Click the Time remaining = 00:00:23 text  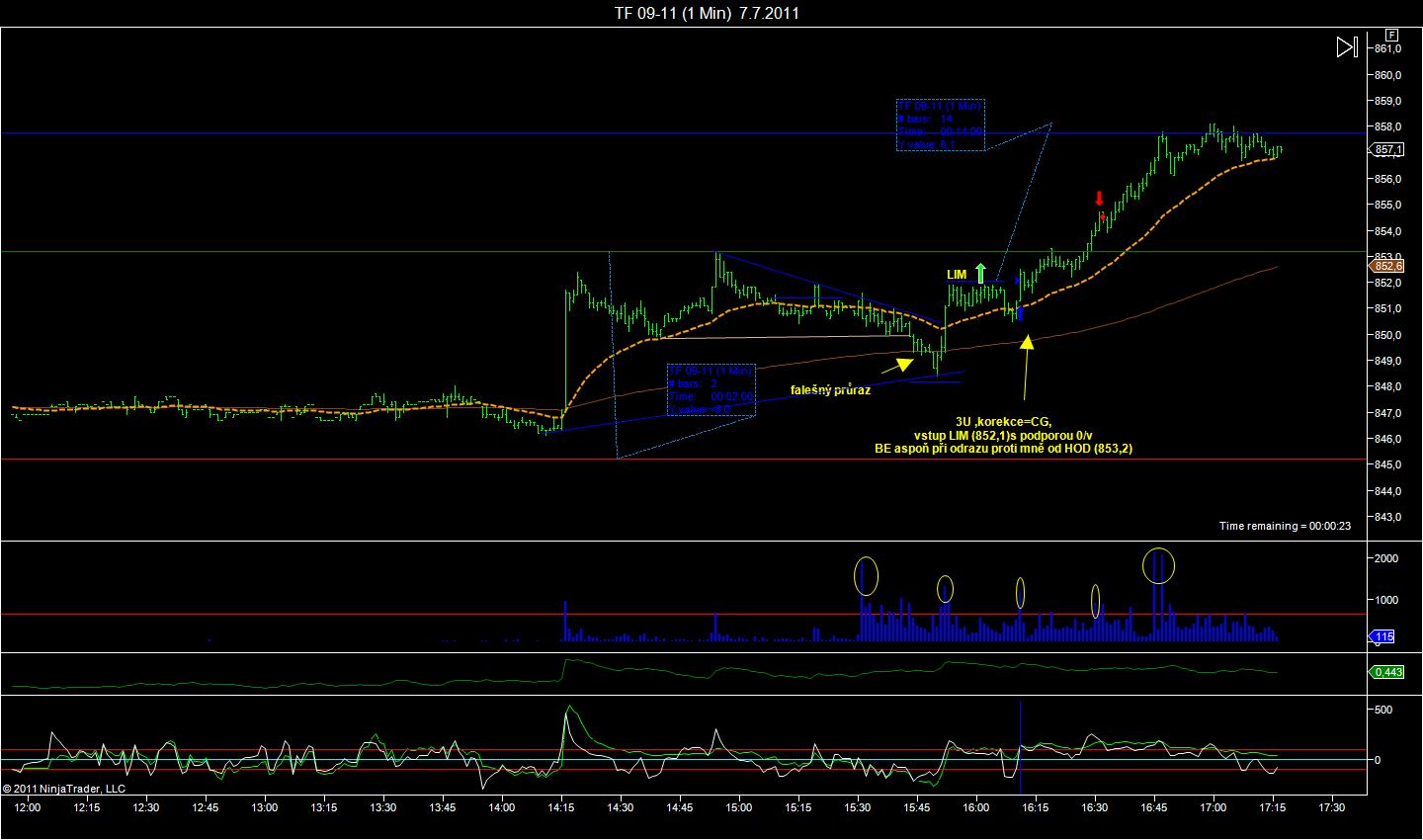(x=1285, y=526)
